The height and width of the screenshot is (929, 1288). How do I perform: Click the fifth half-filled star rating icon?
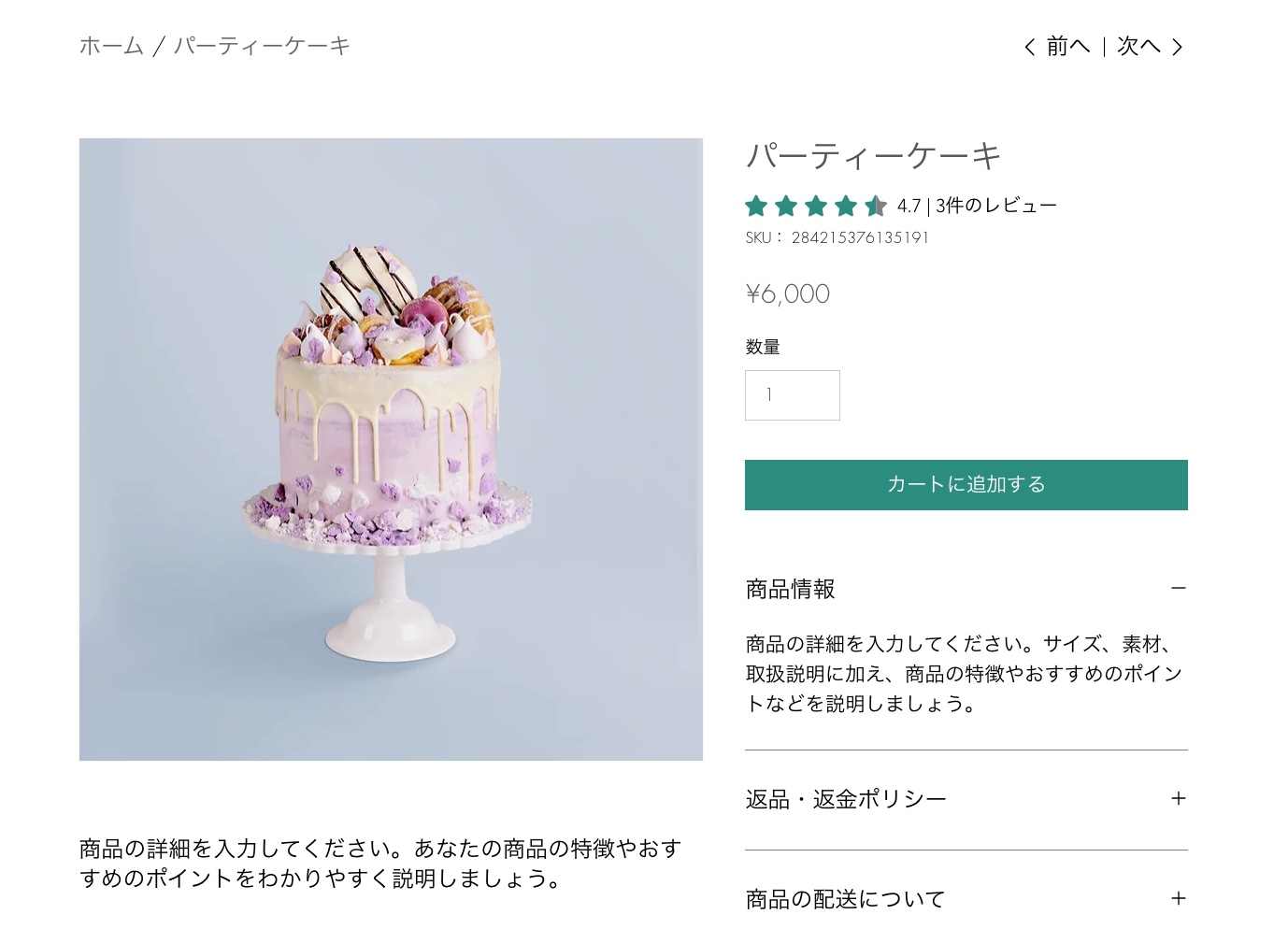coord(876,206)
